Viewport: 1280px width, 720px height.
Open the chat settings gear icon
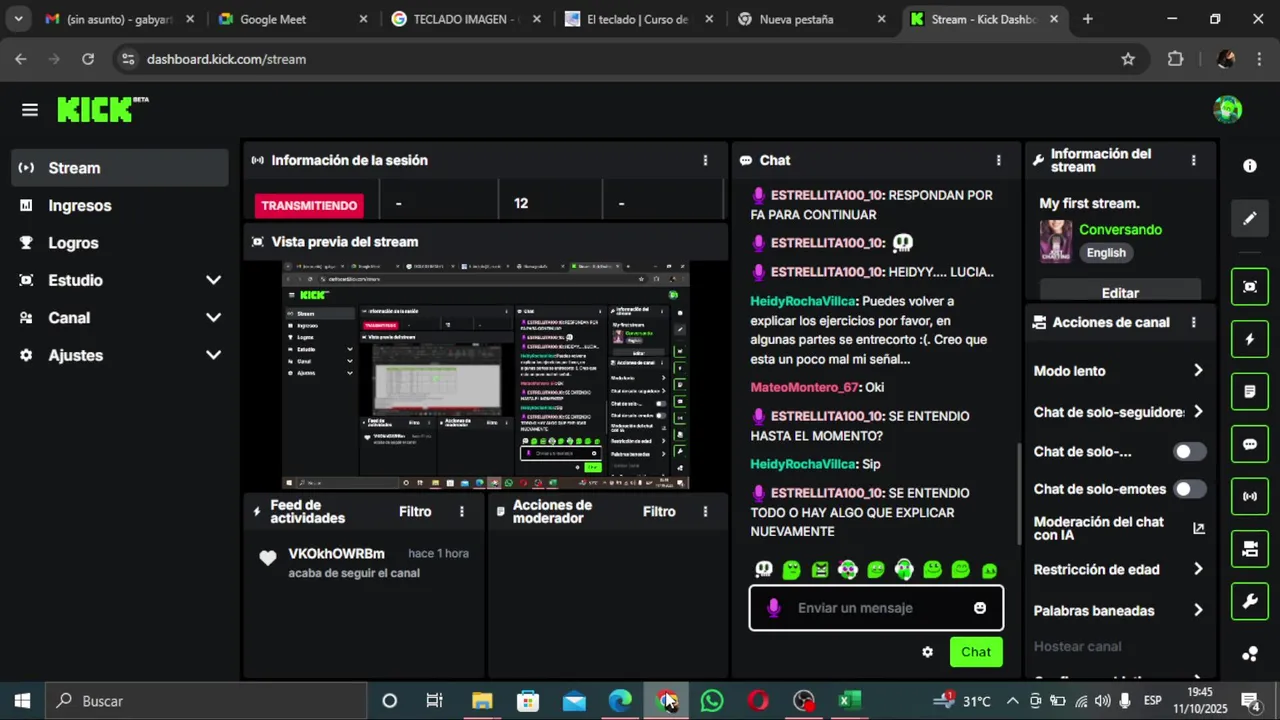927,652
